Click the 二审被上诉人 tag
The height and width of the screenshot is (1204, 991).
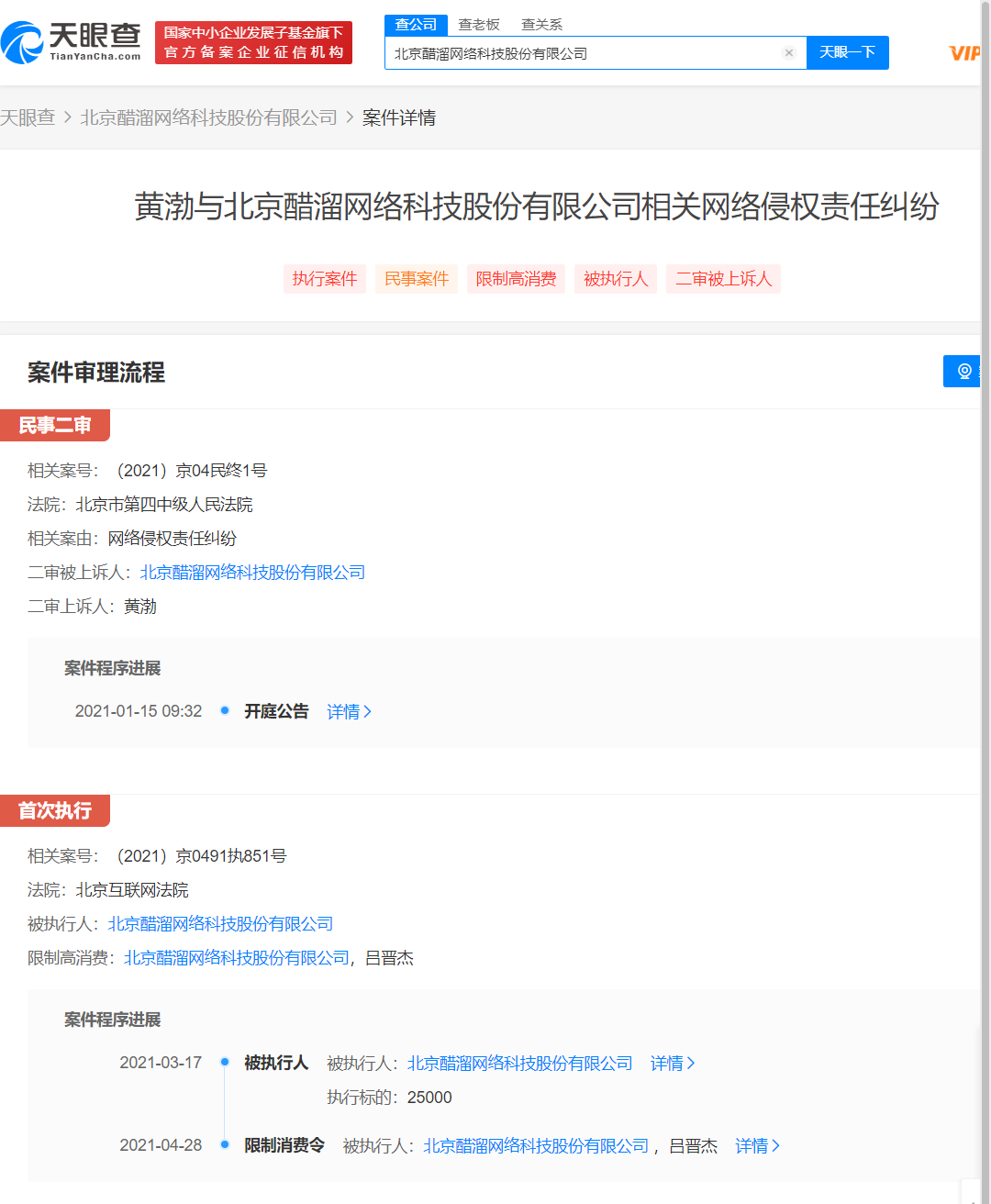click(723, 279)
